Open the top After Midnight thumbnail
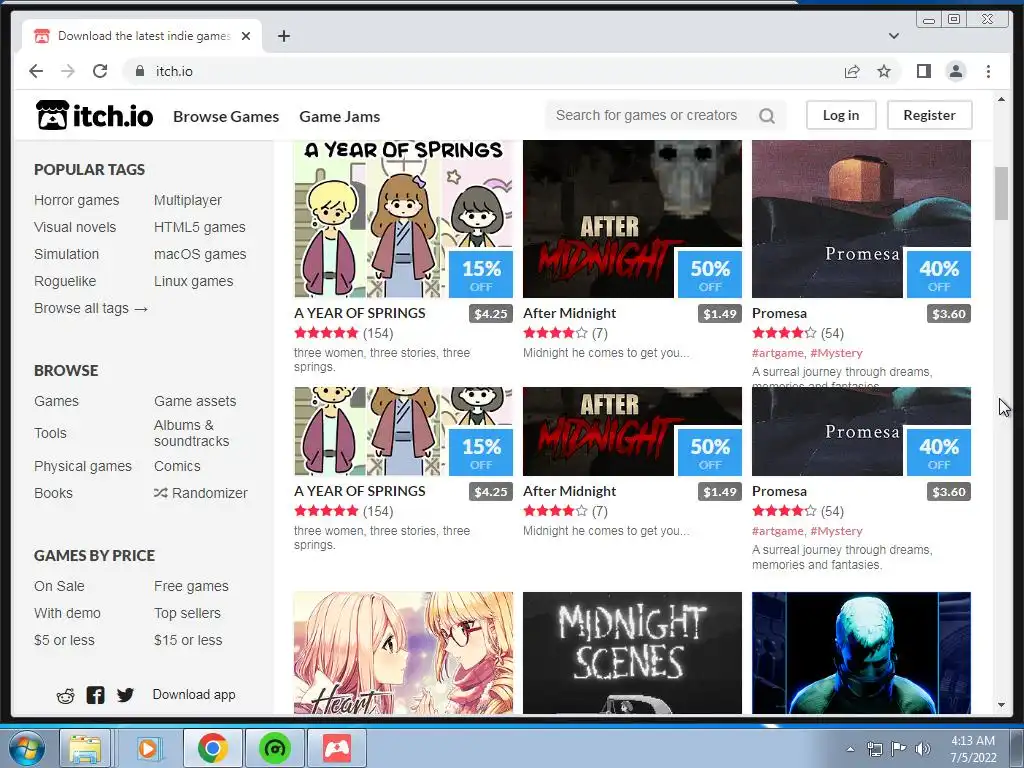This screenshot has width=1024, height=768. coord(632,219)
